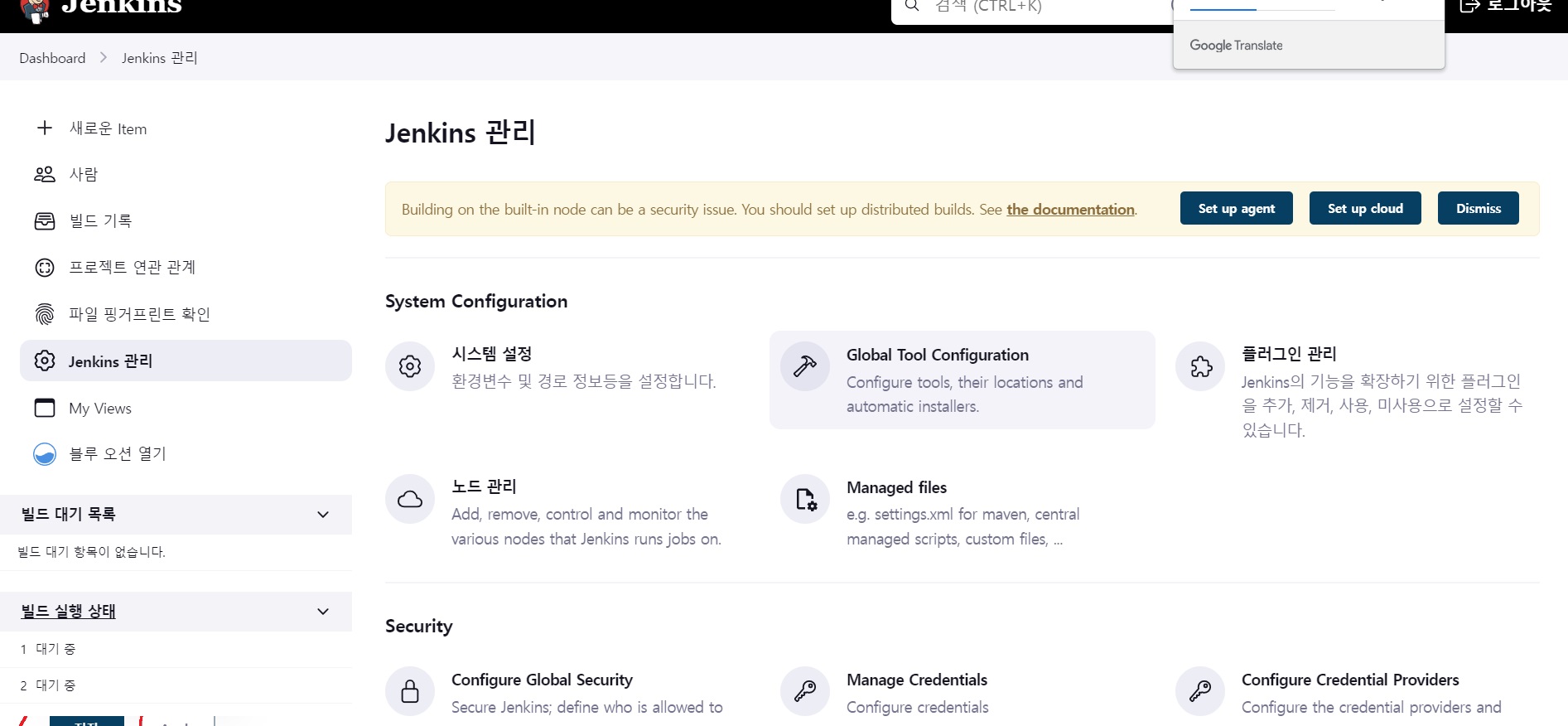Screen dimensions: 1568x726
Task: Click the cloud icon for 노드 관리
Action: coord(410,498)
